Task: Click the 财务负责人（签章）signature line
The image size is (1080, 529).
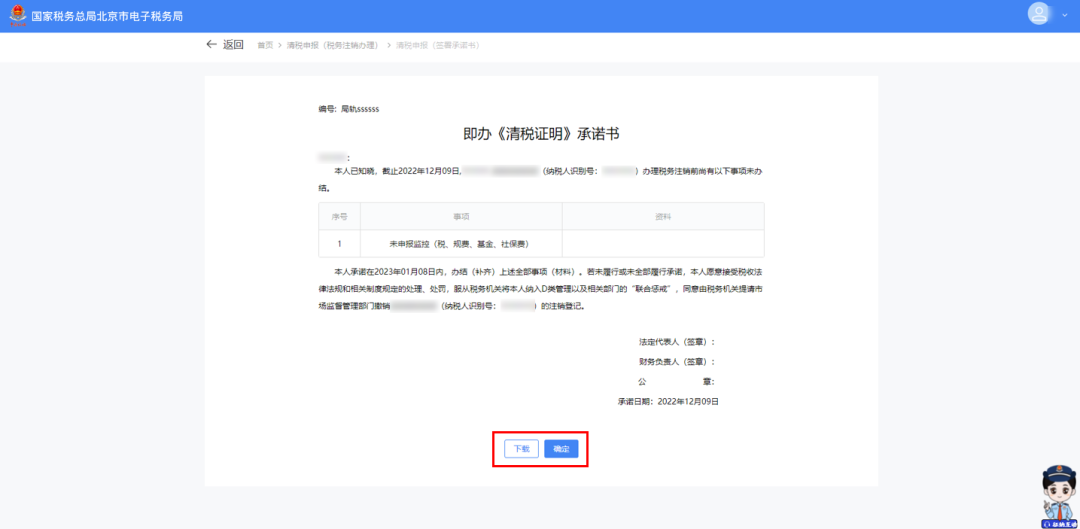Action: [676, 362]
